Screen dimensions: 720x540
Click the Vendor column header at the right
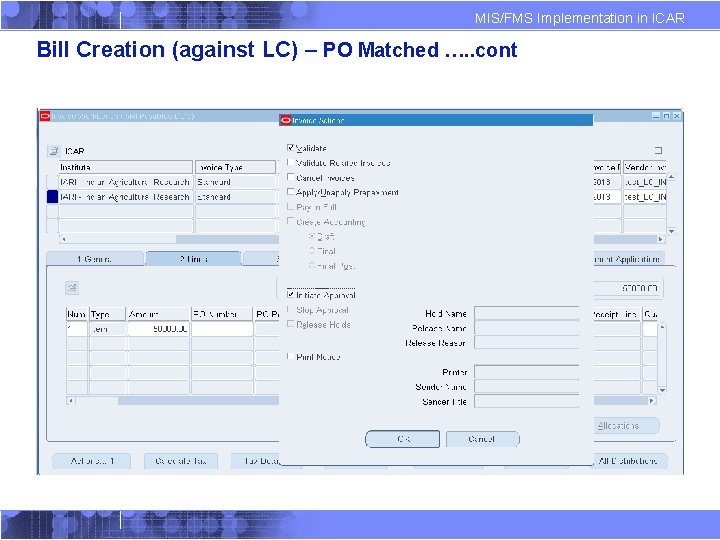645,167
